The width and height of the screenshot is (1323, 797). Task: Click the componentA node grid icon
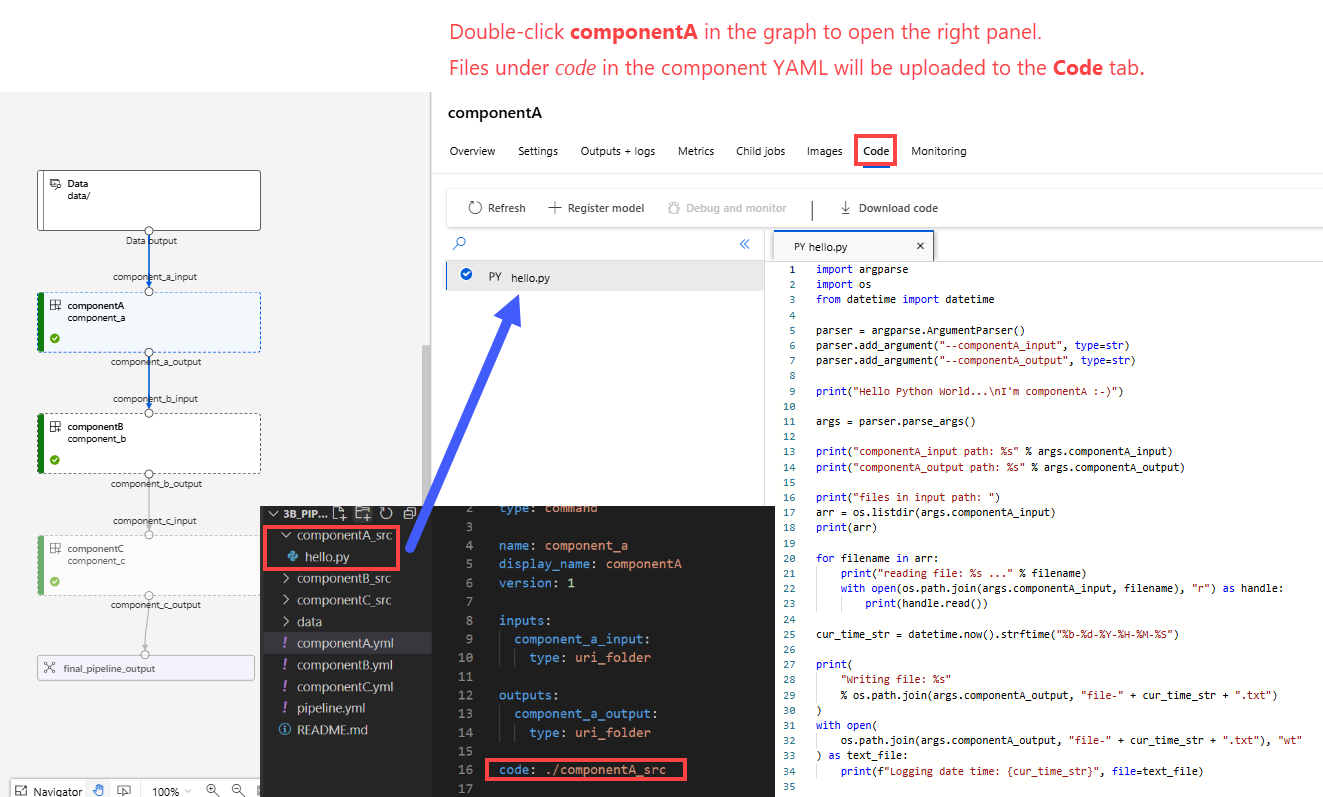coord(56,305)
